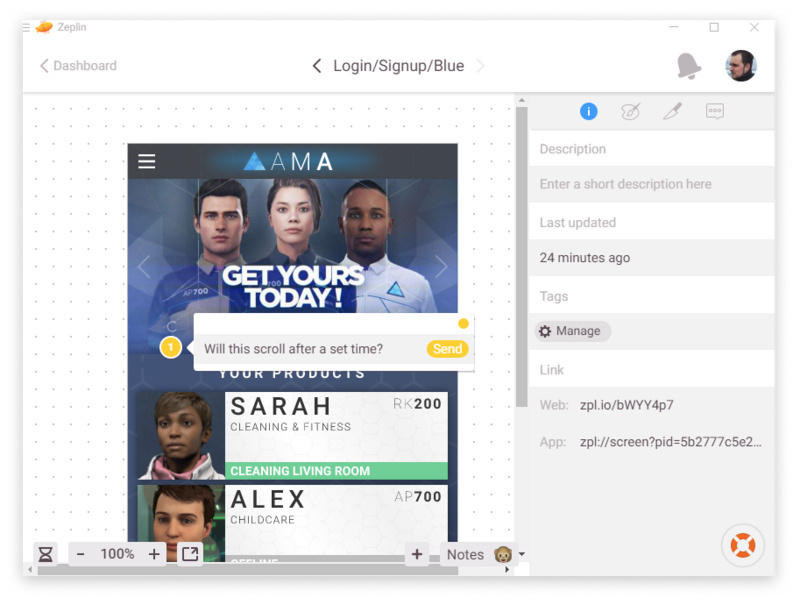Zoom in with plus button
The width and height of the screenshot is (800, 605).
(154, 554)
